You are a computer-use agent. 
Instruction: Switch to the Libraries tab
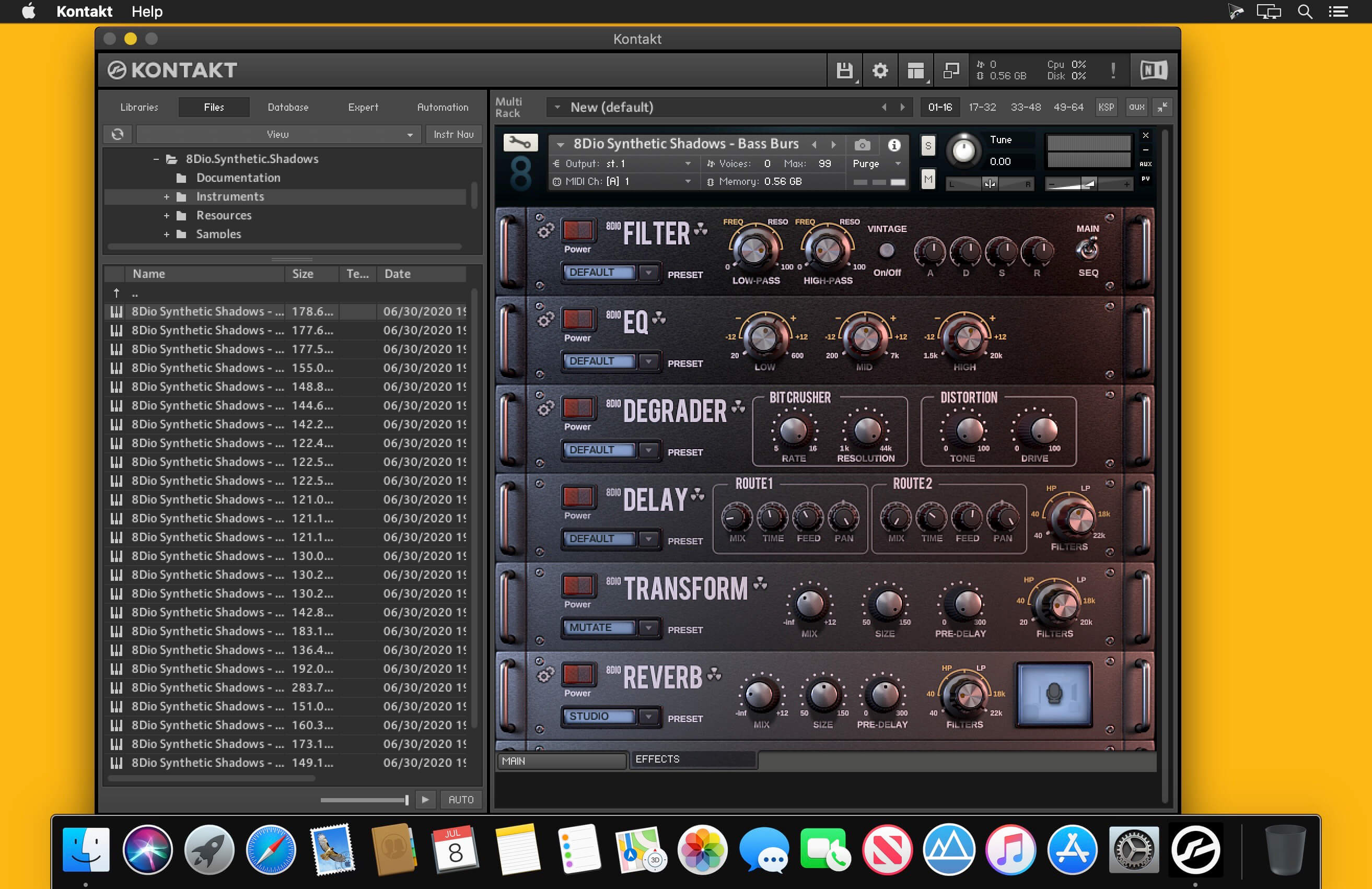(139, 107)
